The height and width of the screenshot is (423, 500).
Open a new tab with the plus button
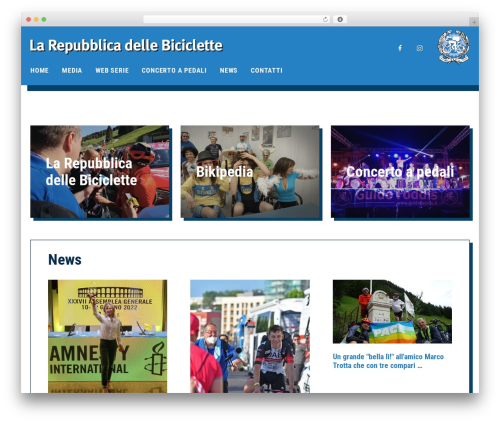coord(474,22)
